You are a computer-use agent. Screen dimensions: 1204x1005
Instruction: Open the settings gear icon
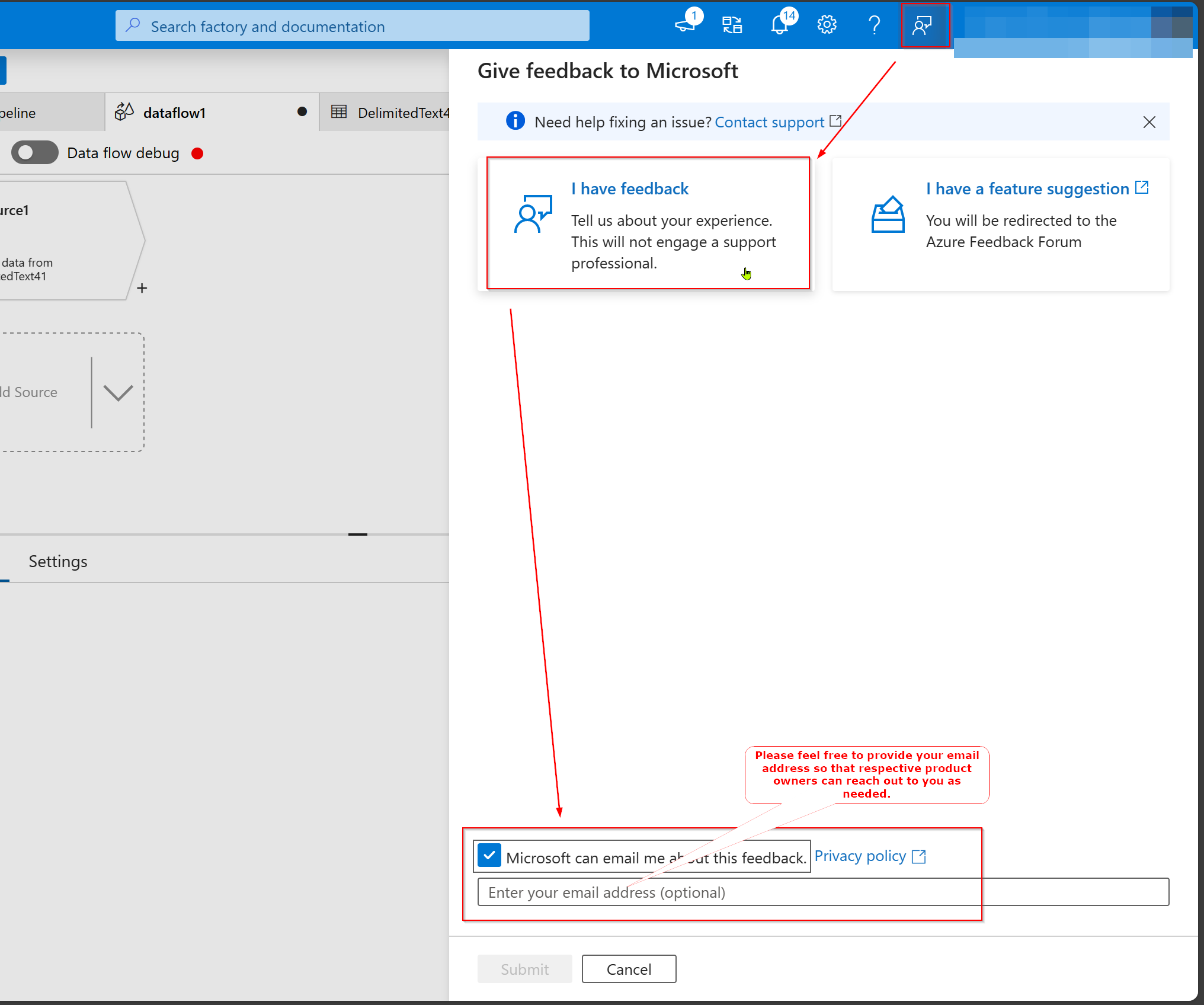click(827, 25)
